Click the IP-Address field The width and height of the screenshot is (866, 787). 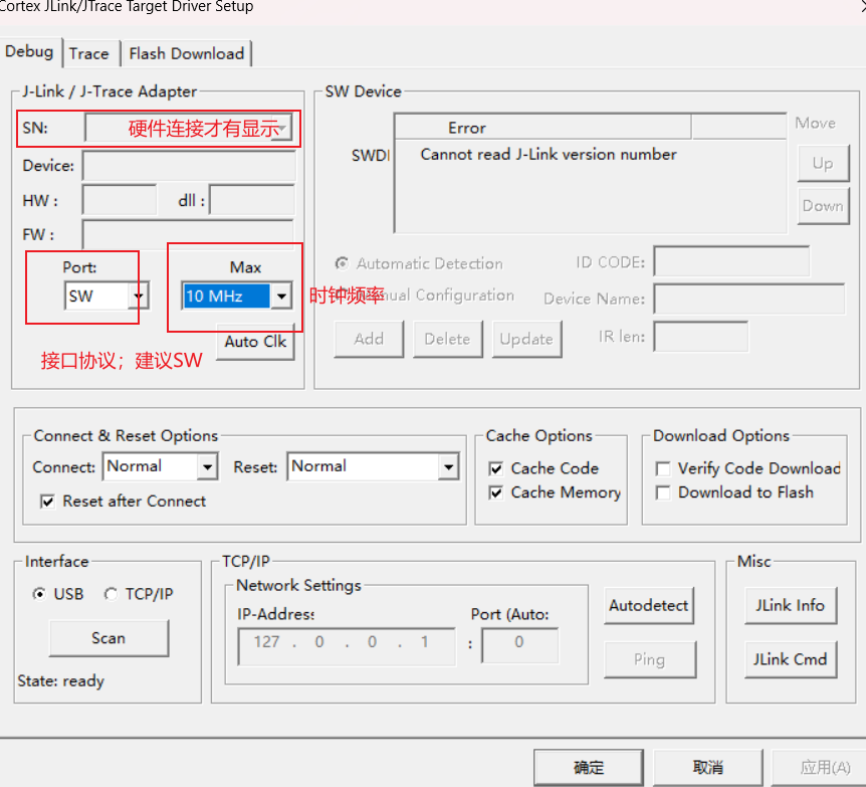346,646
